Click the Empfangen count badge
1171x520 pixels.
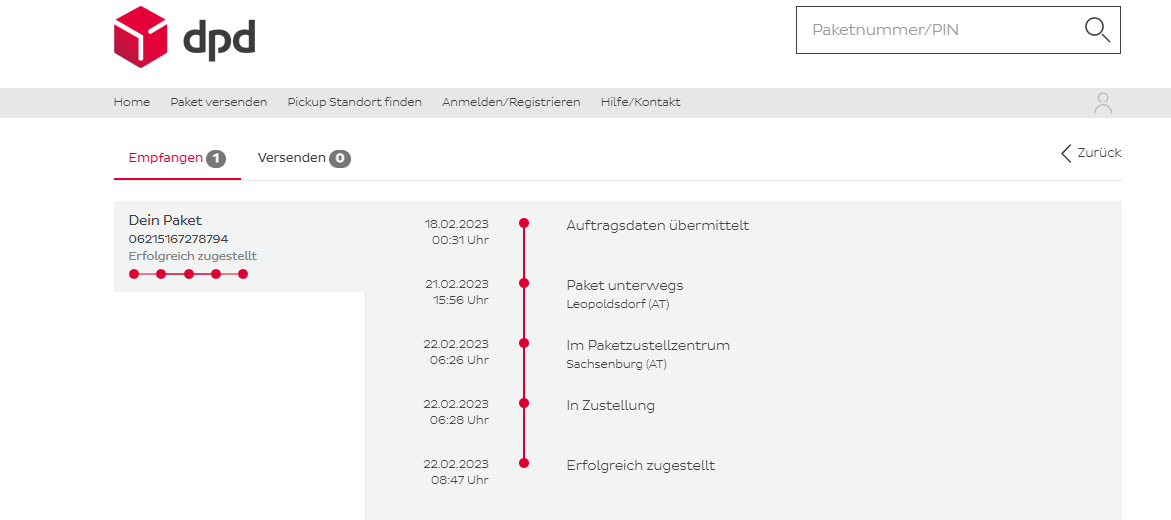216,158
